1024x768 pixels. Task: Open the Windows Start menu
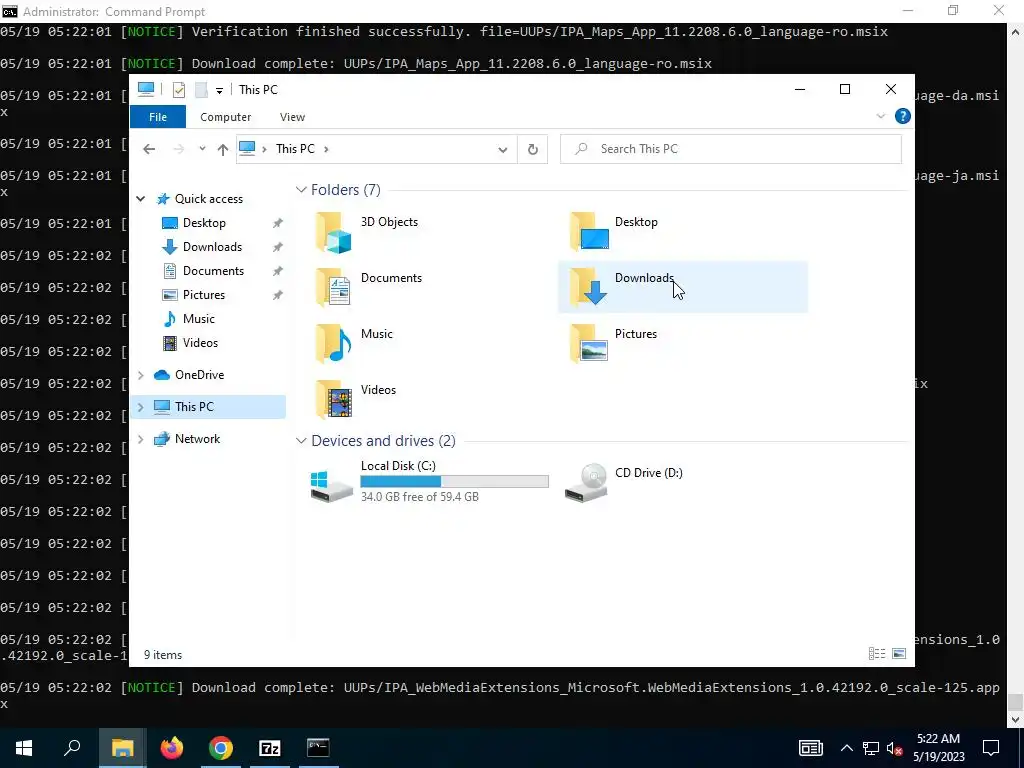[24, 748]
